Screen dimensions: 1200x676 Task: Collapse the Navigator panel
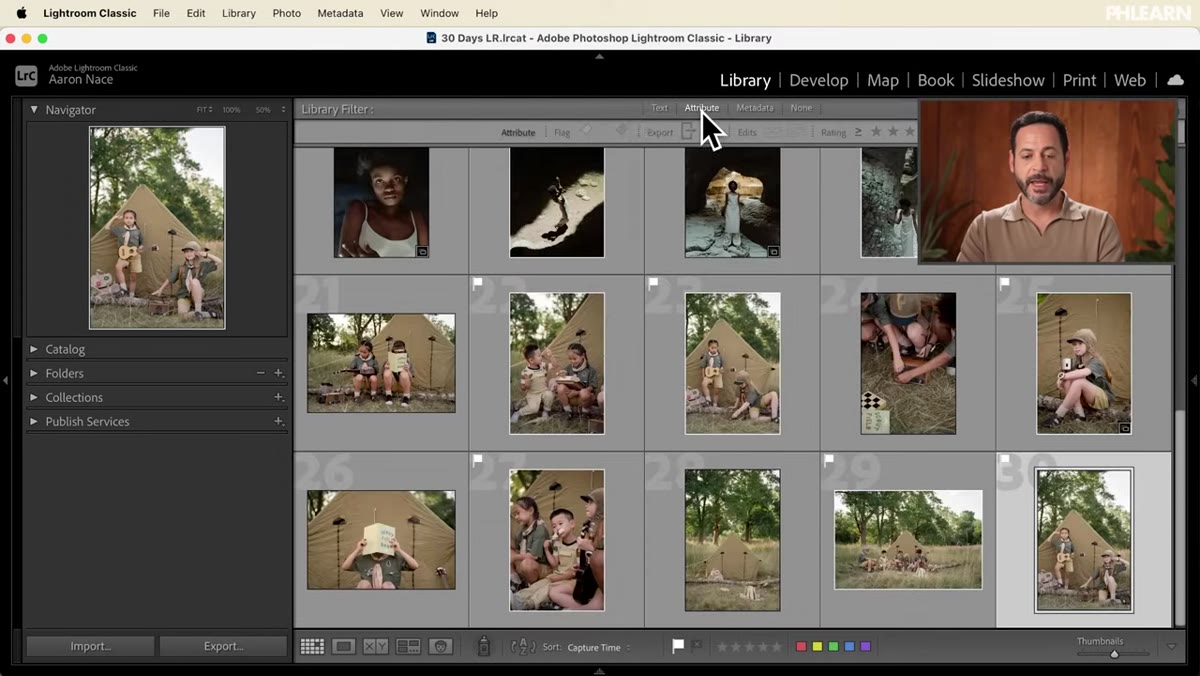point(34,109)
